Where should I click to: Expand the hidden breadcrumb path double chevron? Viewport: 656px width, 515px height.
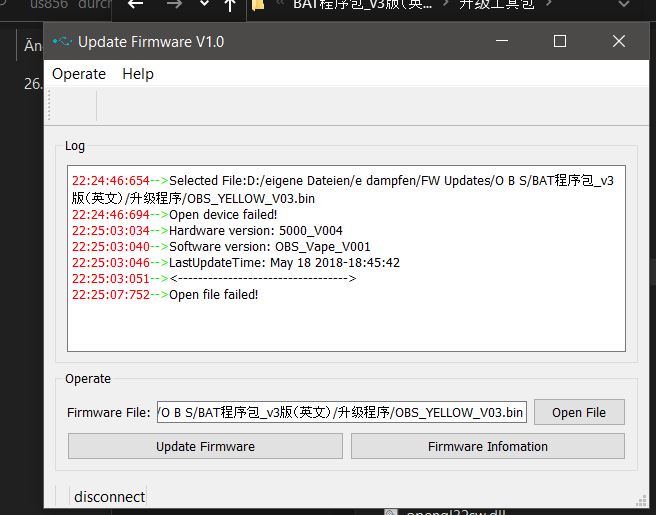click(x=276, y=6)
